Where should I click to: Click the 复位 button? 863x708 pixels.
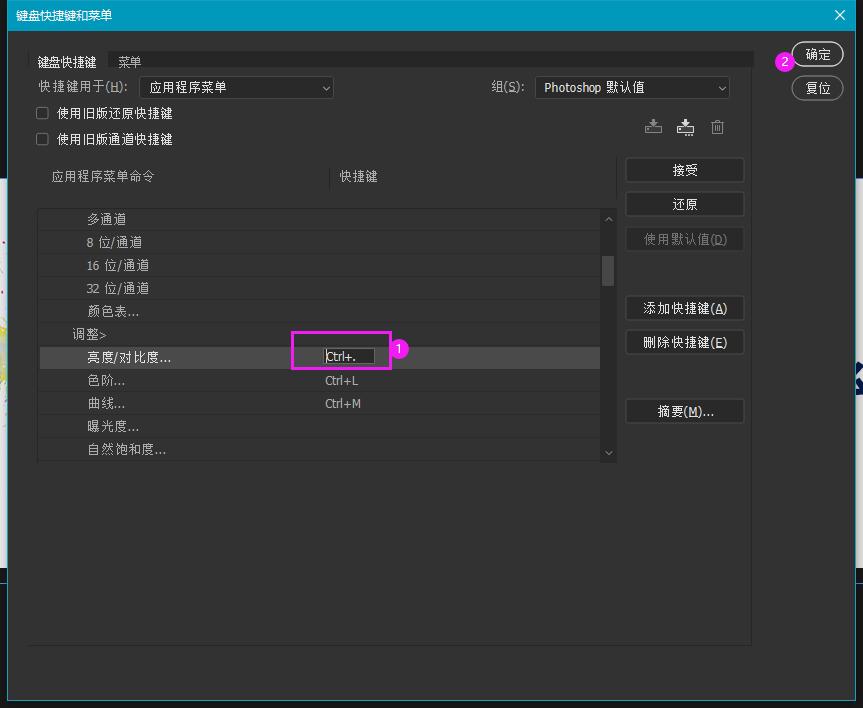818,88
